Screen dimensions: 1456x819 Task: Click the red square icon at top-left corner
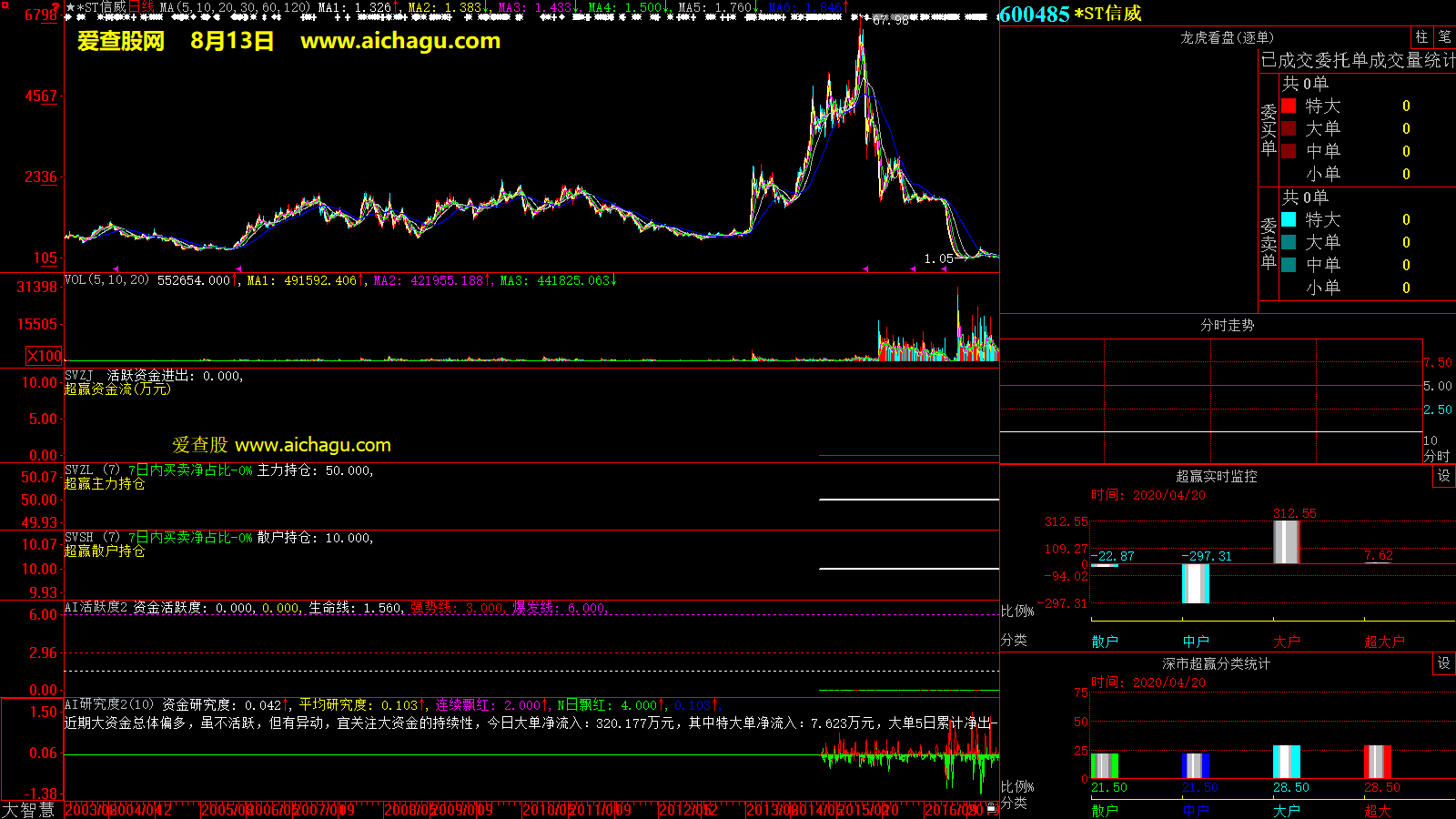[x=5, y=5]
